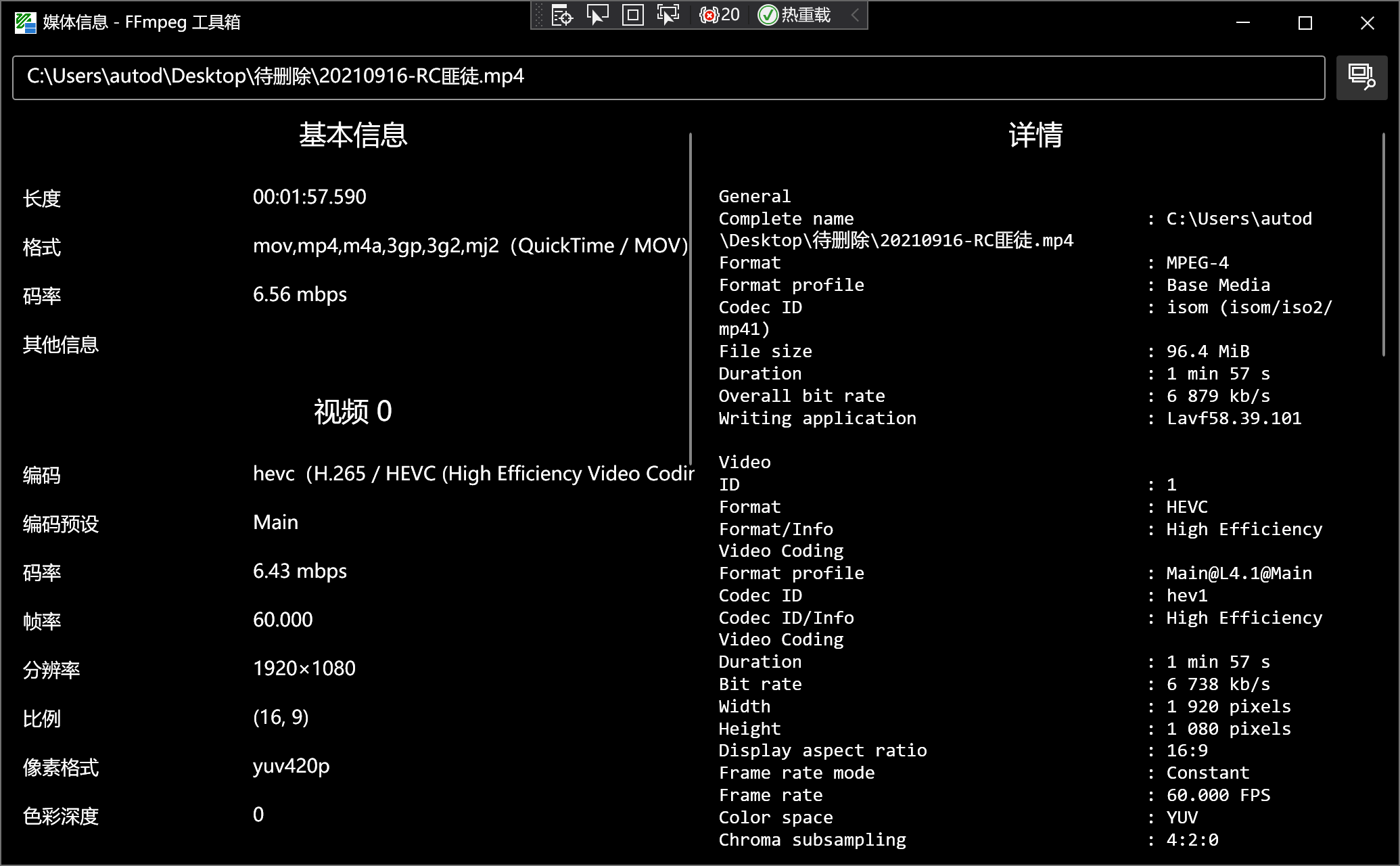Close the media info window
This screenshot has width=1400, height=866.
[x=1368, y=23]
